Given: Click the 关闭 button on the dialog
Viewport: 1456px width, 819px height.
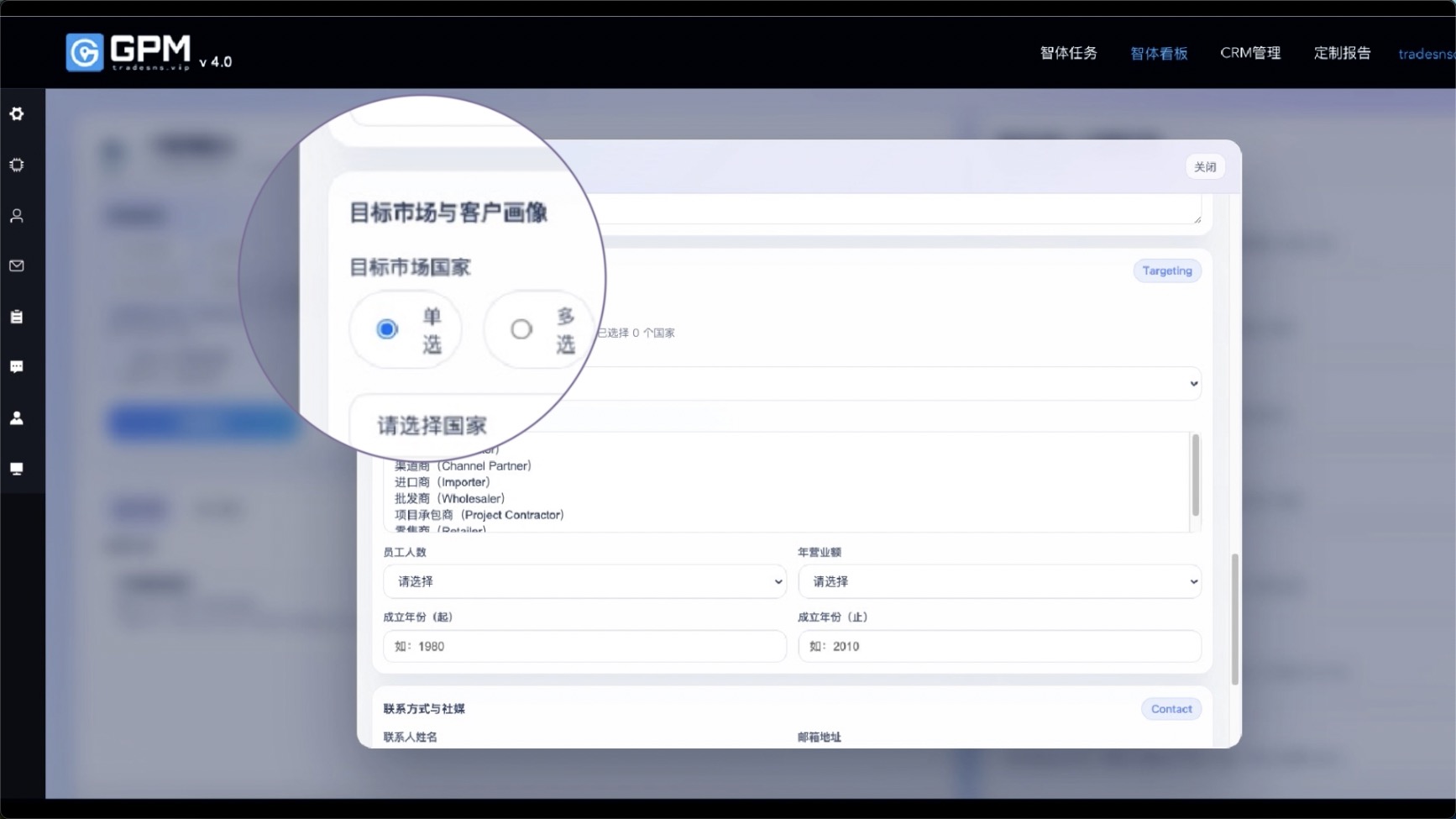Looking at the screenshot, I should [x=1205, y=166].
